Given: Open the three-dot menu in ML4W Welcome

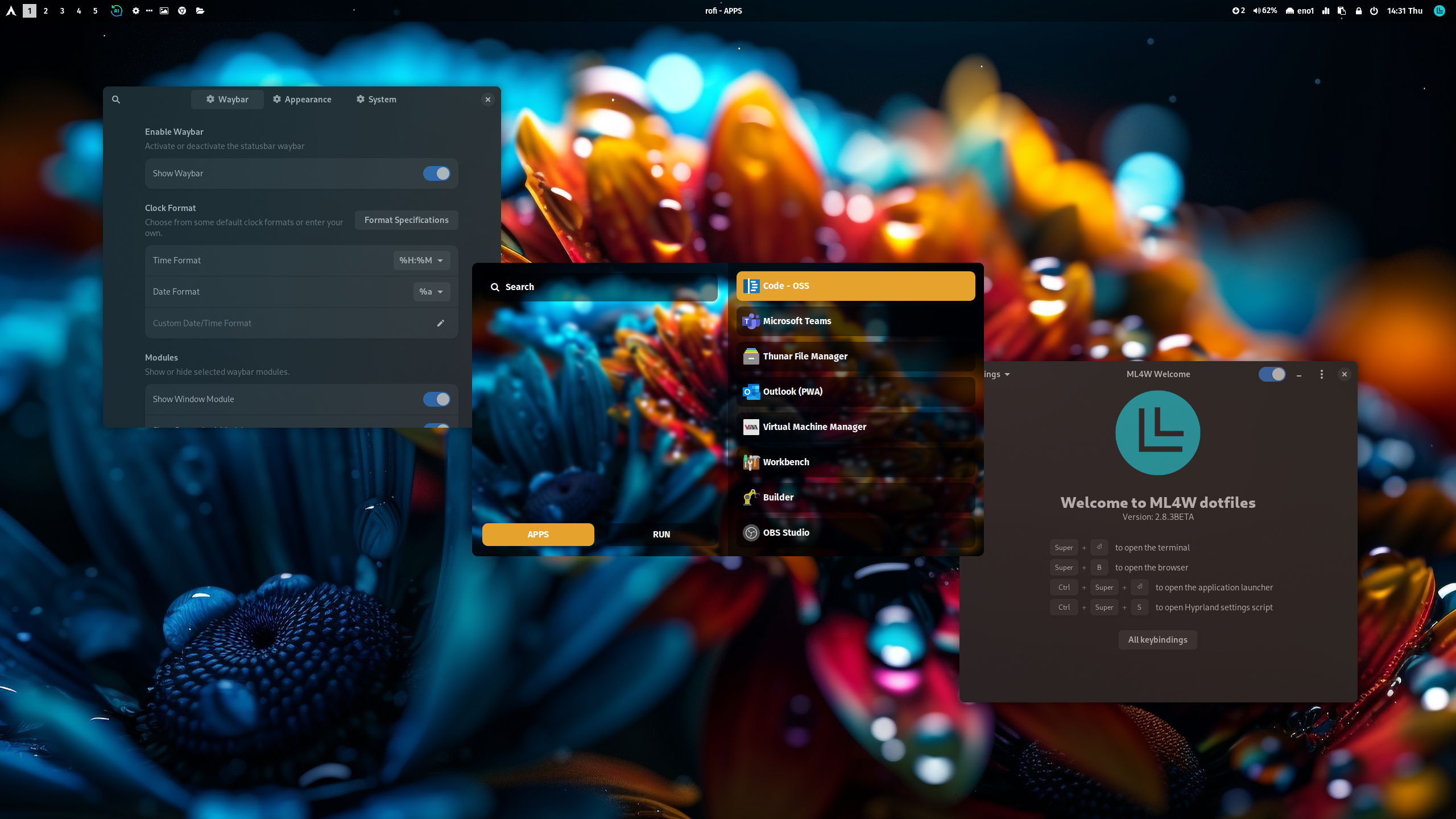Looking at the screenshot, I should click(x=1321, y=374).
